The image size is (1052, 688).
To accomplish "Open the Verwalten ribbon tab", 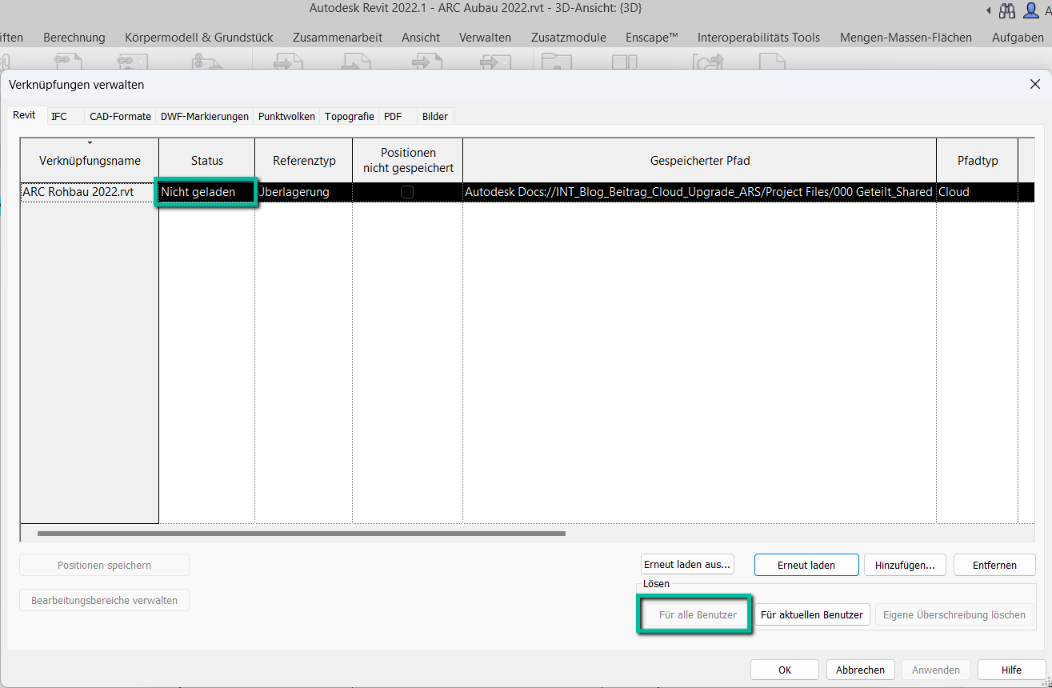I will (485, 37).
